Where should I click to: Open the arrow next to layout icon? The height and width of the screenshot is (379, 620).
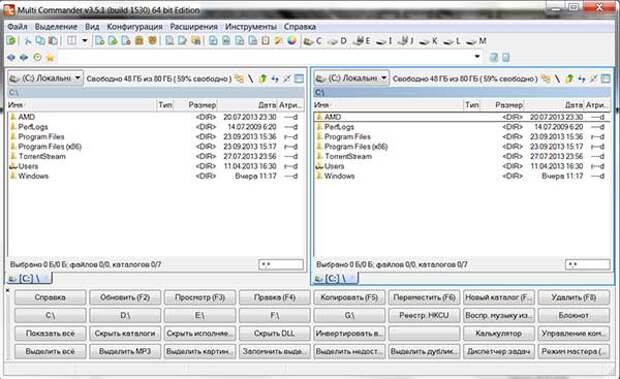click(x=84, y=40)
